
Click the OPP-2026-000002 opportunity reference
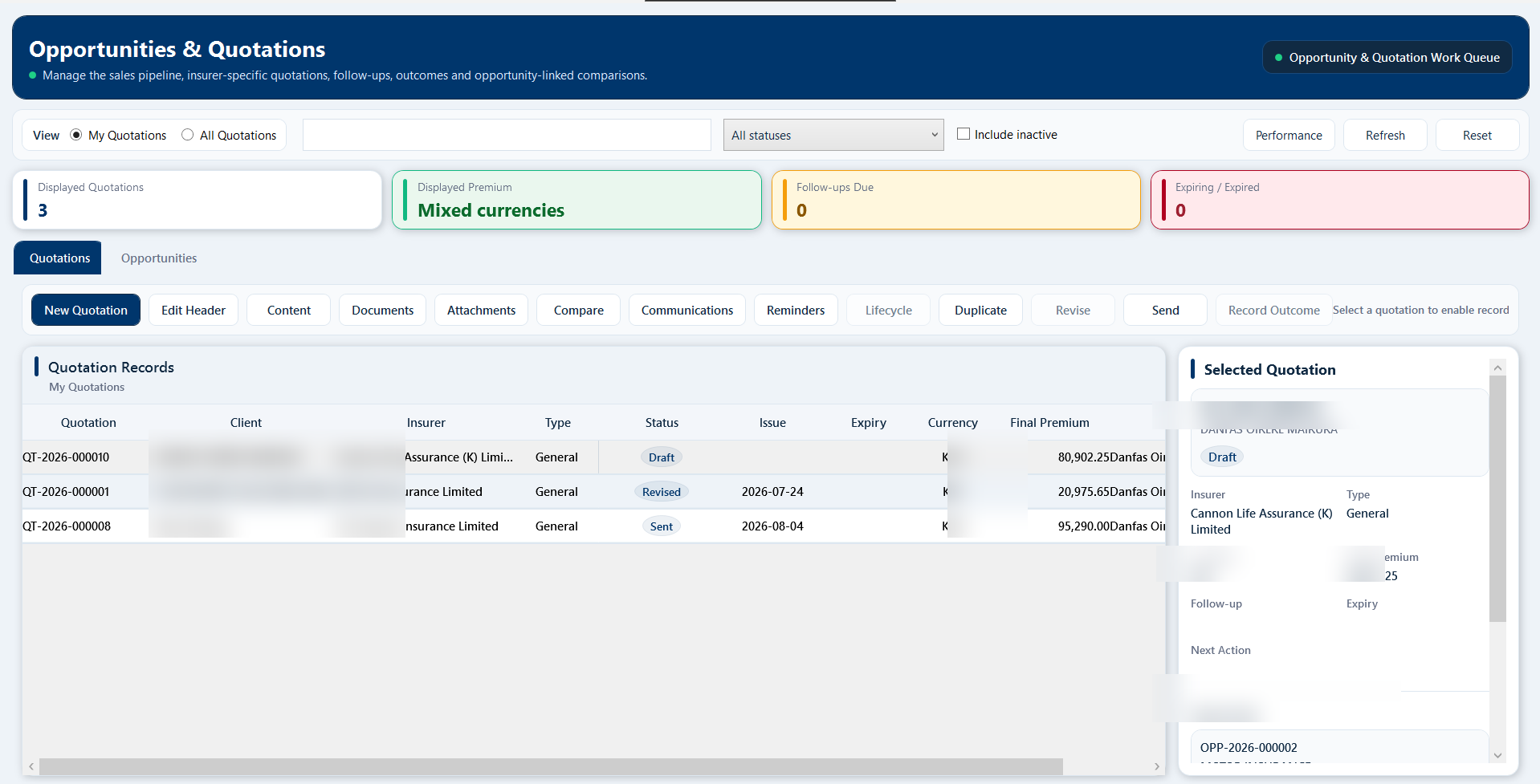(x=1249, y=747)
